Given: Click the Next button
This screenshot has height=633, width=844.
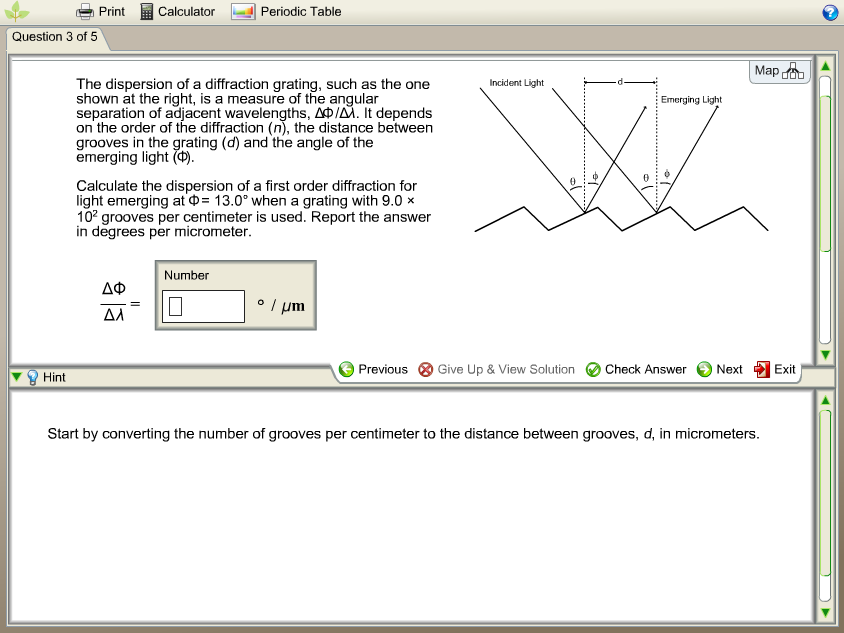Looking at the screenshot, I should 720,369.
